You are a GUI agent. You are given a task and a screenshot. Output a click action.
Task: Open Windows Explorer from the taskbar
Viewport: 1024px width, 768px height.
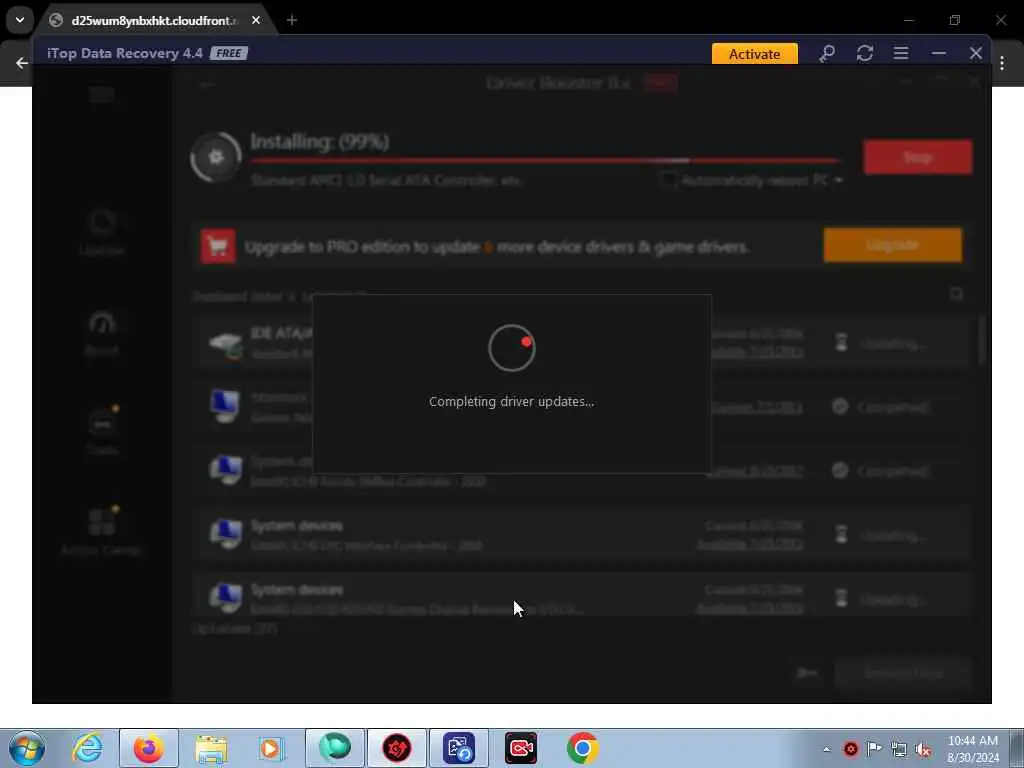click(211, 748)
